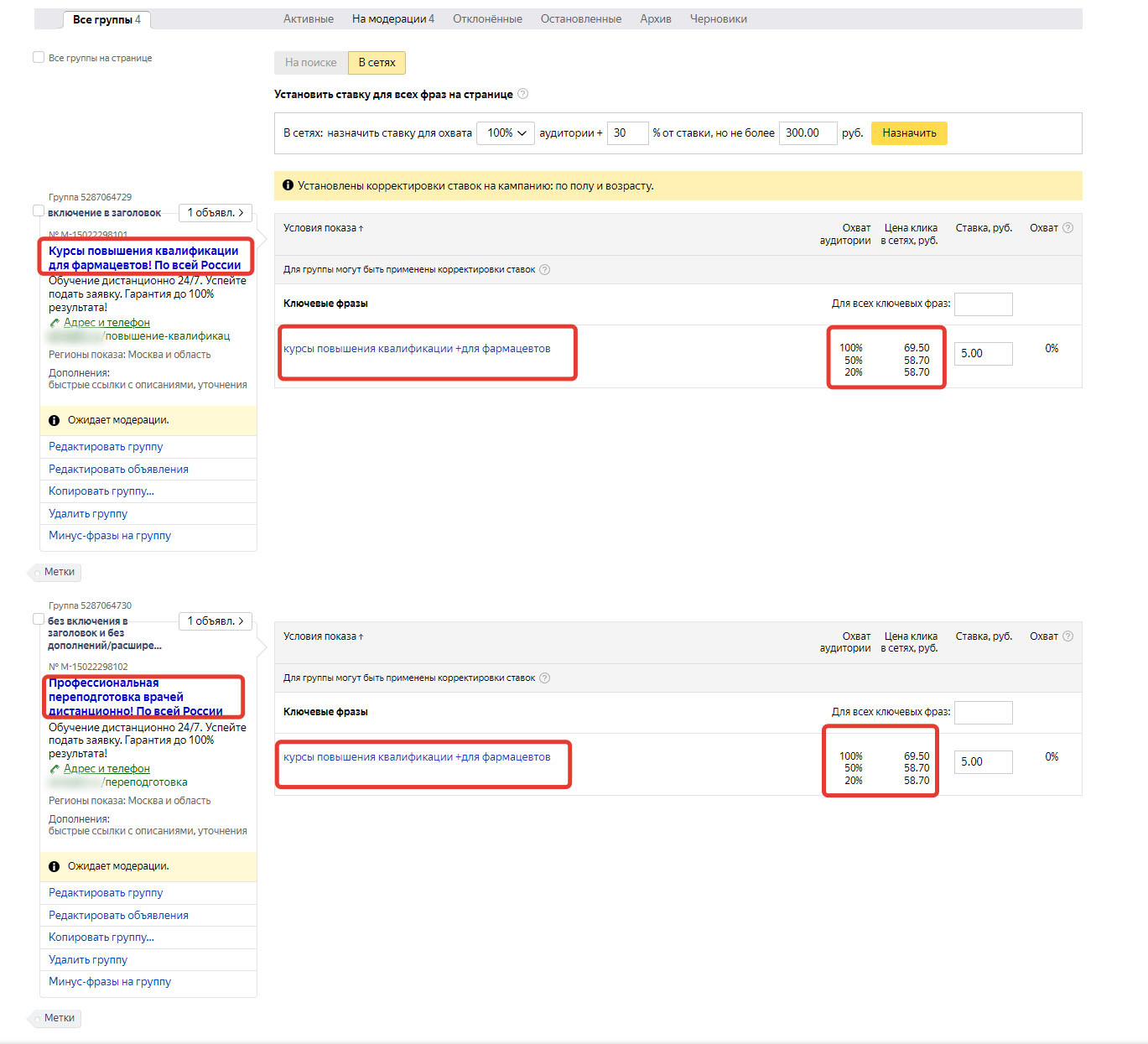Click Минус-фразы на группу for second group
Image resolution: width=1148 pixels, height=1044 pixels.
click(x=110, y=982)
